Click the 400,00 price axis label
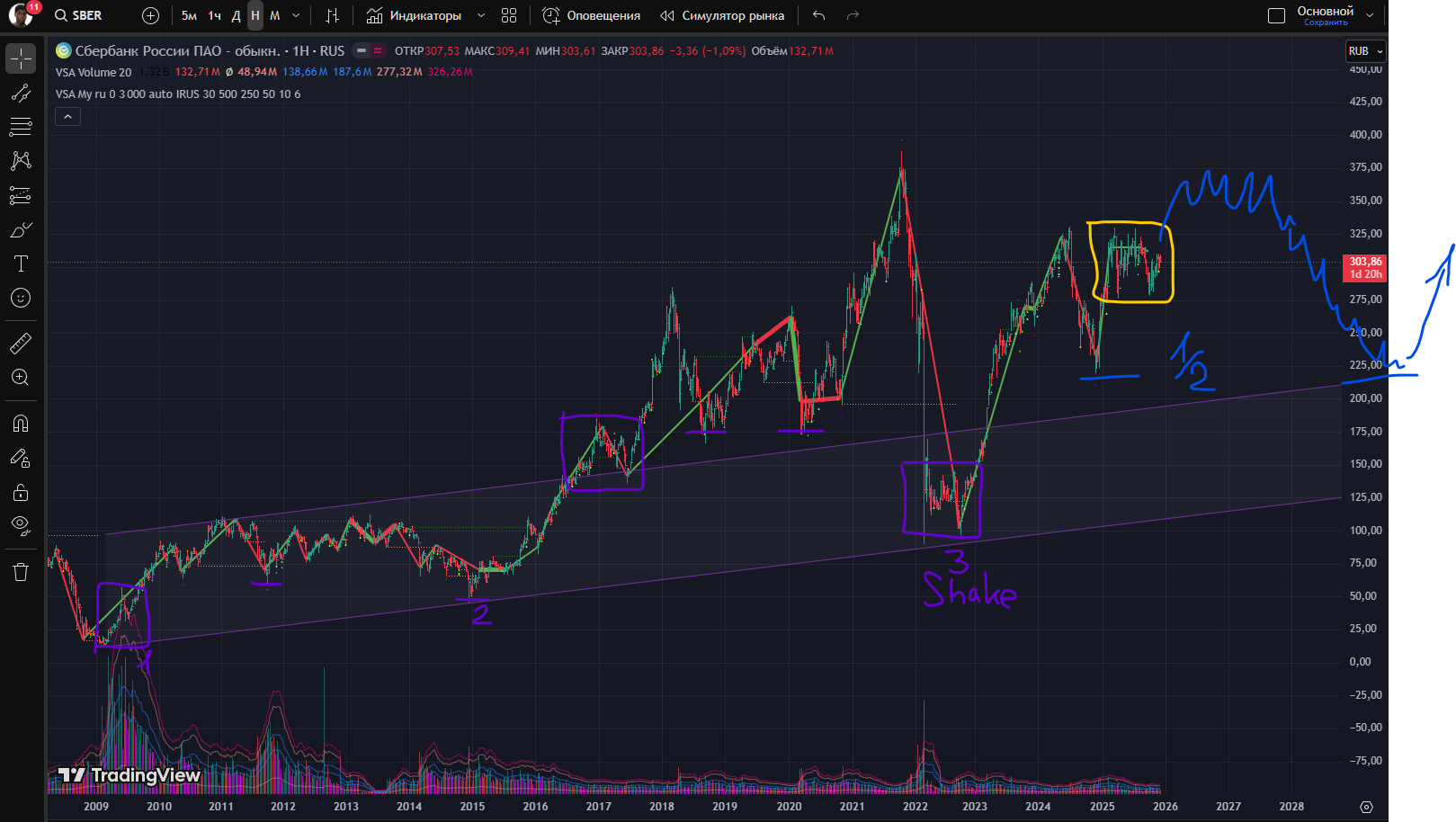 (1365, 135)
